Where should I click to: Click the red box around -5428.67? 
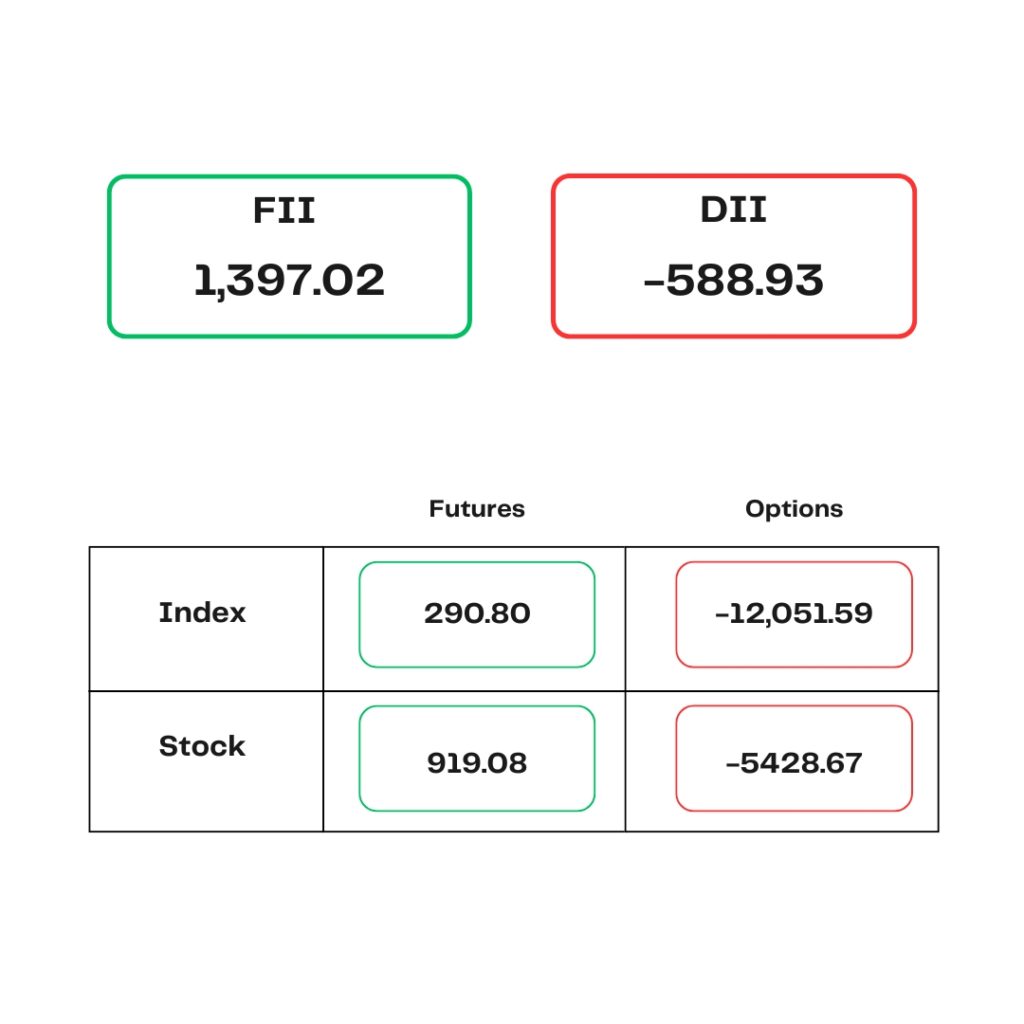794,758
